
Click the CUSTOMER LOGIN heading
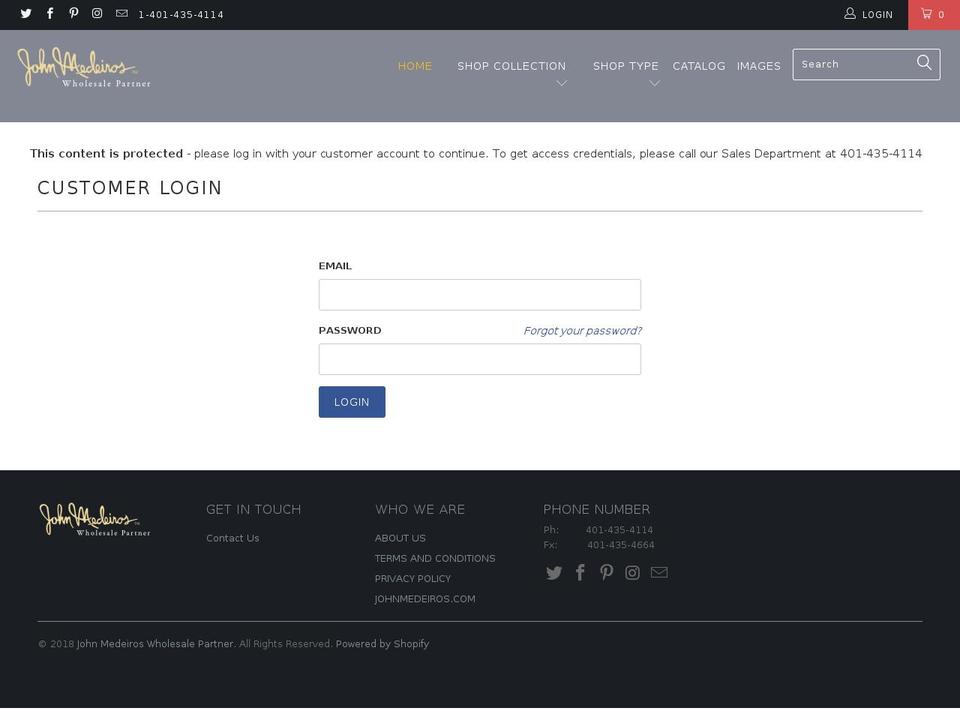pos(130,188)
